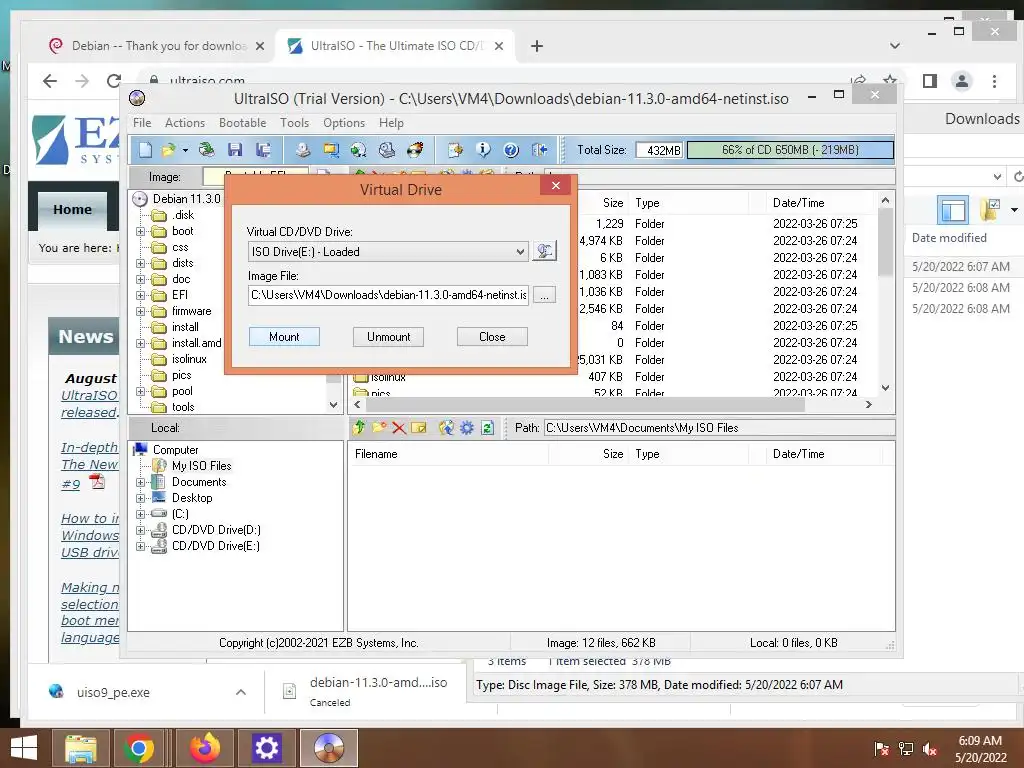Expand the (C:) drive node
This screenshot has width=1024, height=768.
coord(140,515)
